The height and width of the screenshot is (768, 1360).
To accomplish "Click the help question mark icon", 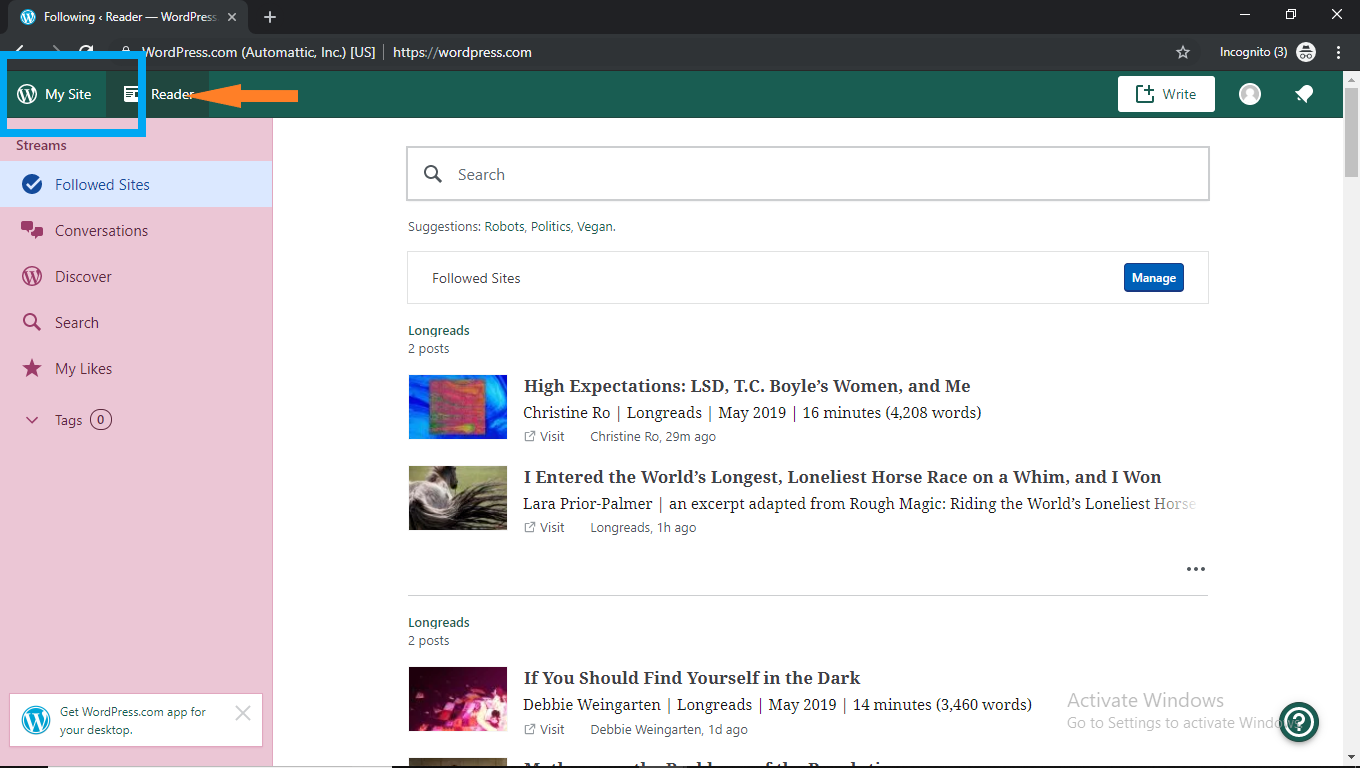I will [x=1299, y=721].
